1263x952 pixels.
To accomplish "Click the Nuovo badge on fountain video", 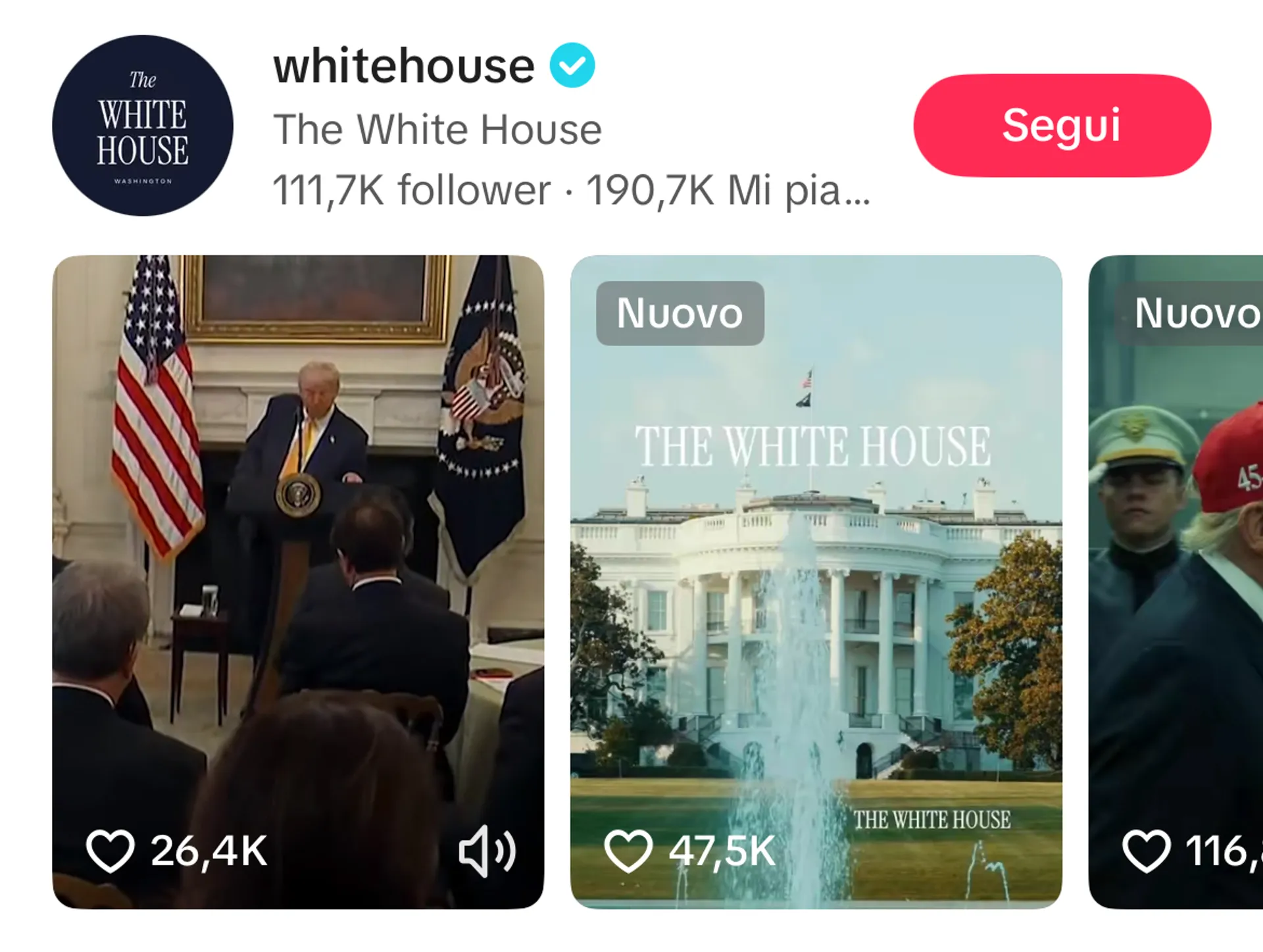I will point(680,313).
